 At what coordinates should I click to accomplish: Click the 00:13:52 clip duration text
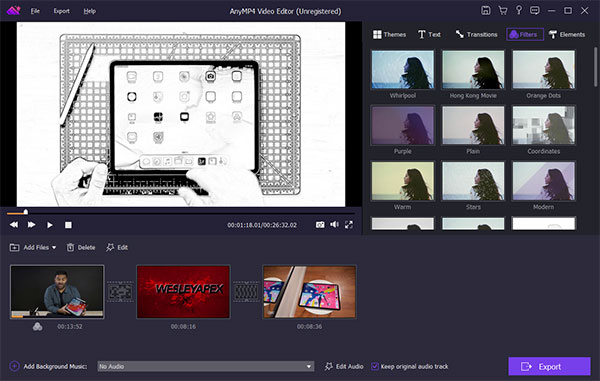70,327
